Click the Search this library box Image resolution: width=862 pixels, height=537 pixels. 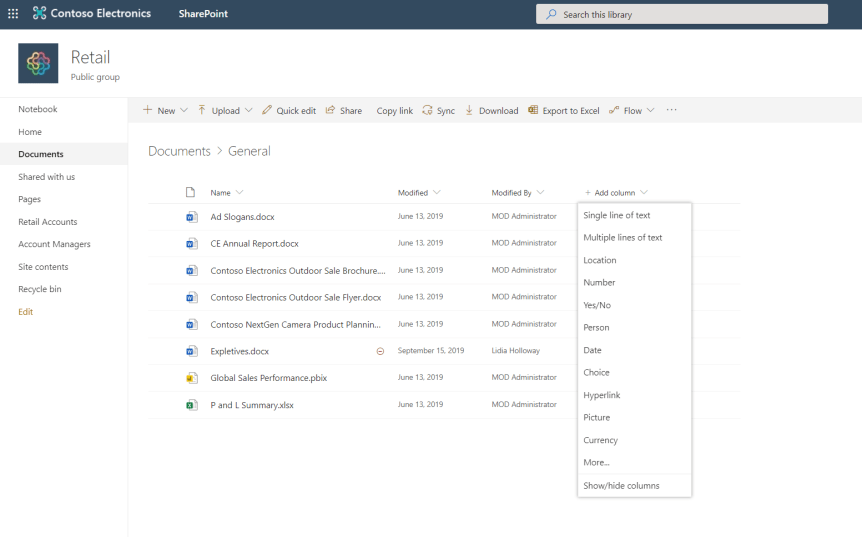[x=682, y=14]
